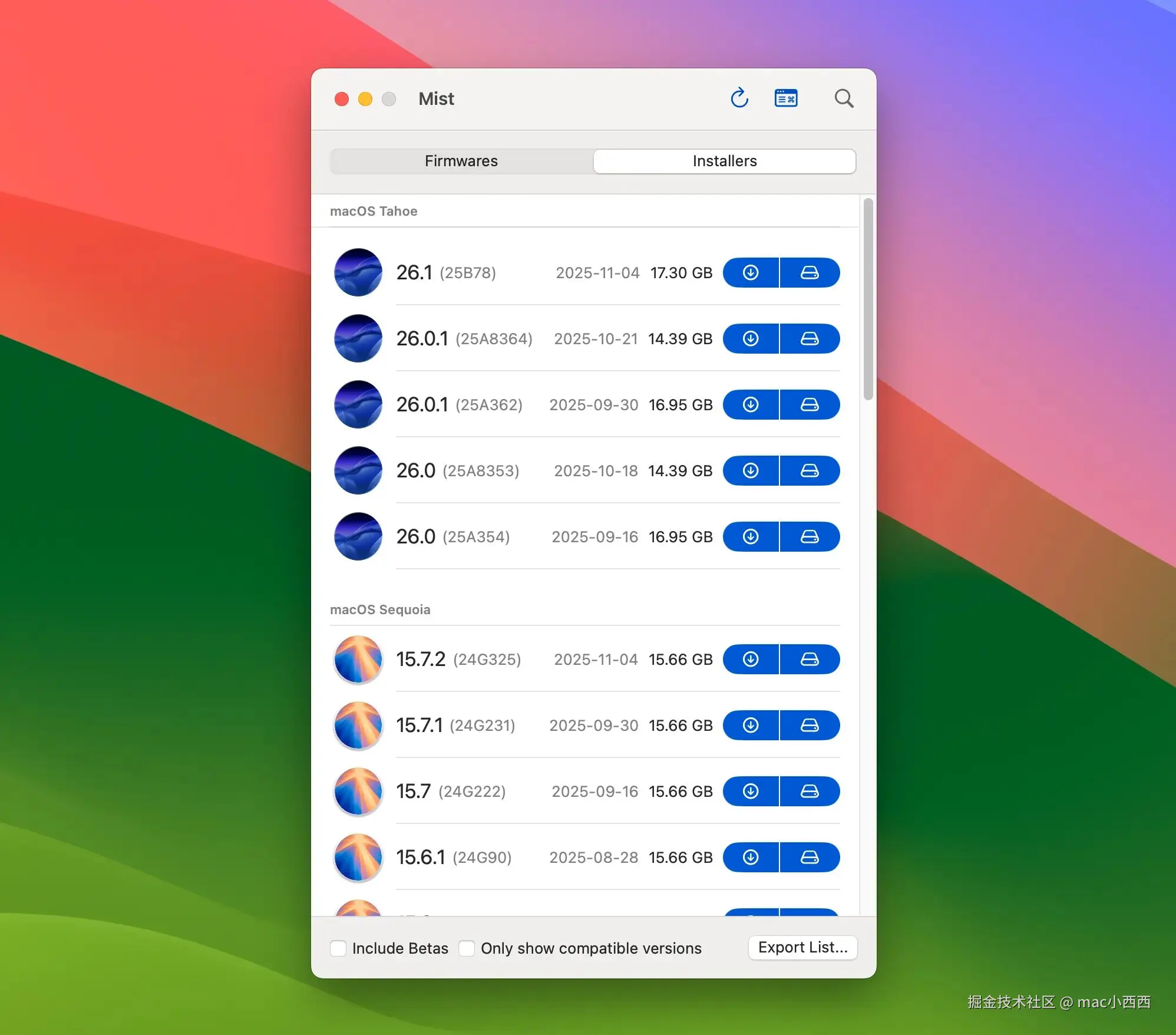The height and width of the screenshot is (1035, 1176).
Task: Check Only show compatible versions
Action: [x=467, y=948]
